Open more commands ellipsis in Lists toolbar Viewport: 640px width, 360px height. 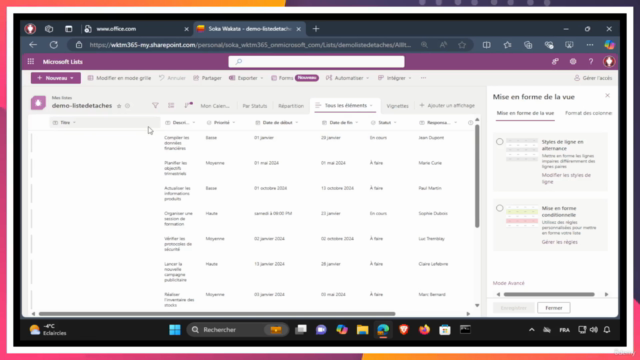[x=423, y=78]
